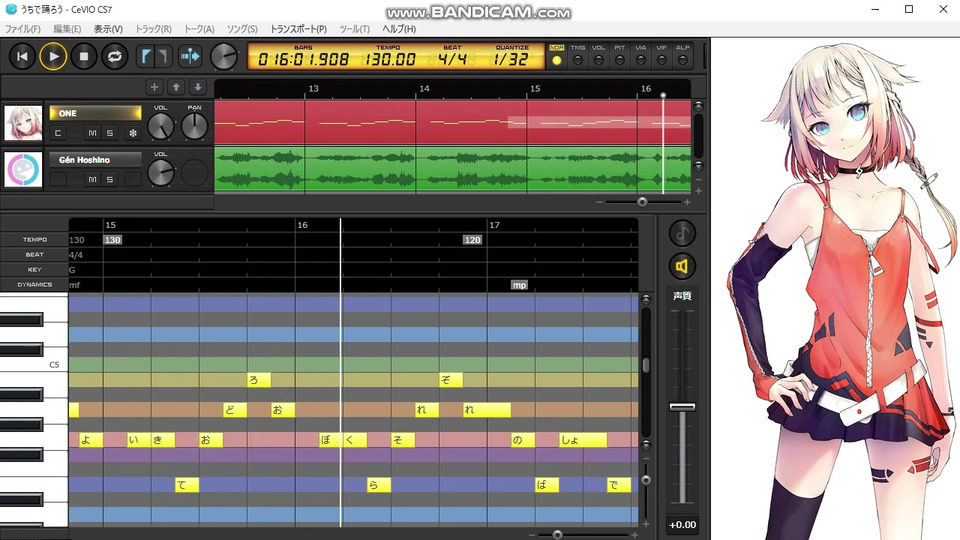This screenshot has width=960, height=540.
Task: Click piano roll vertical scrollbar thumb
Action: click(x=646, y=365)
